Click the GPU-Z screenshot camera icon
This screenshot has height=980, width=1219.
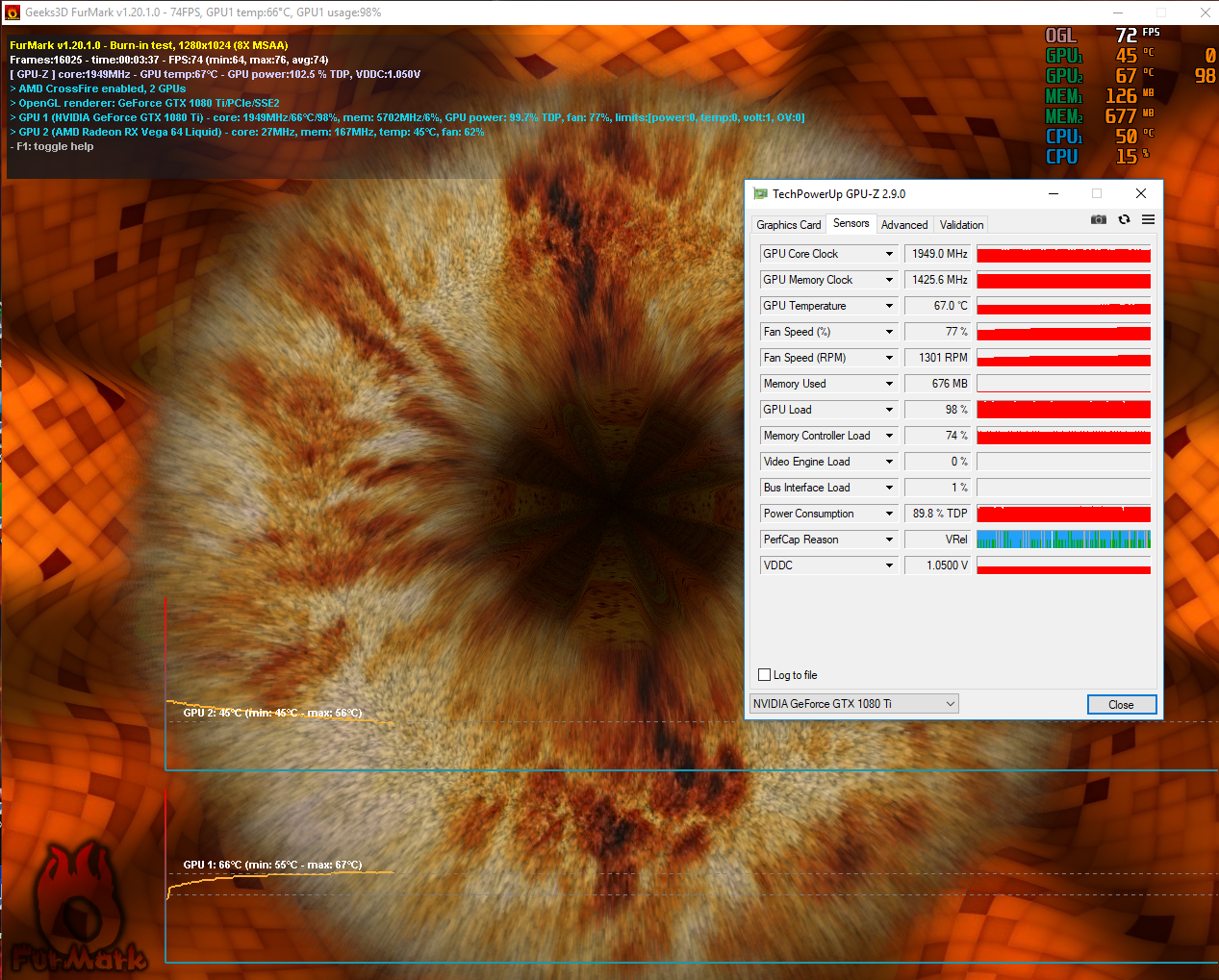pyautogui.click(x=1098, y=219)
